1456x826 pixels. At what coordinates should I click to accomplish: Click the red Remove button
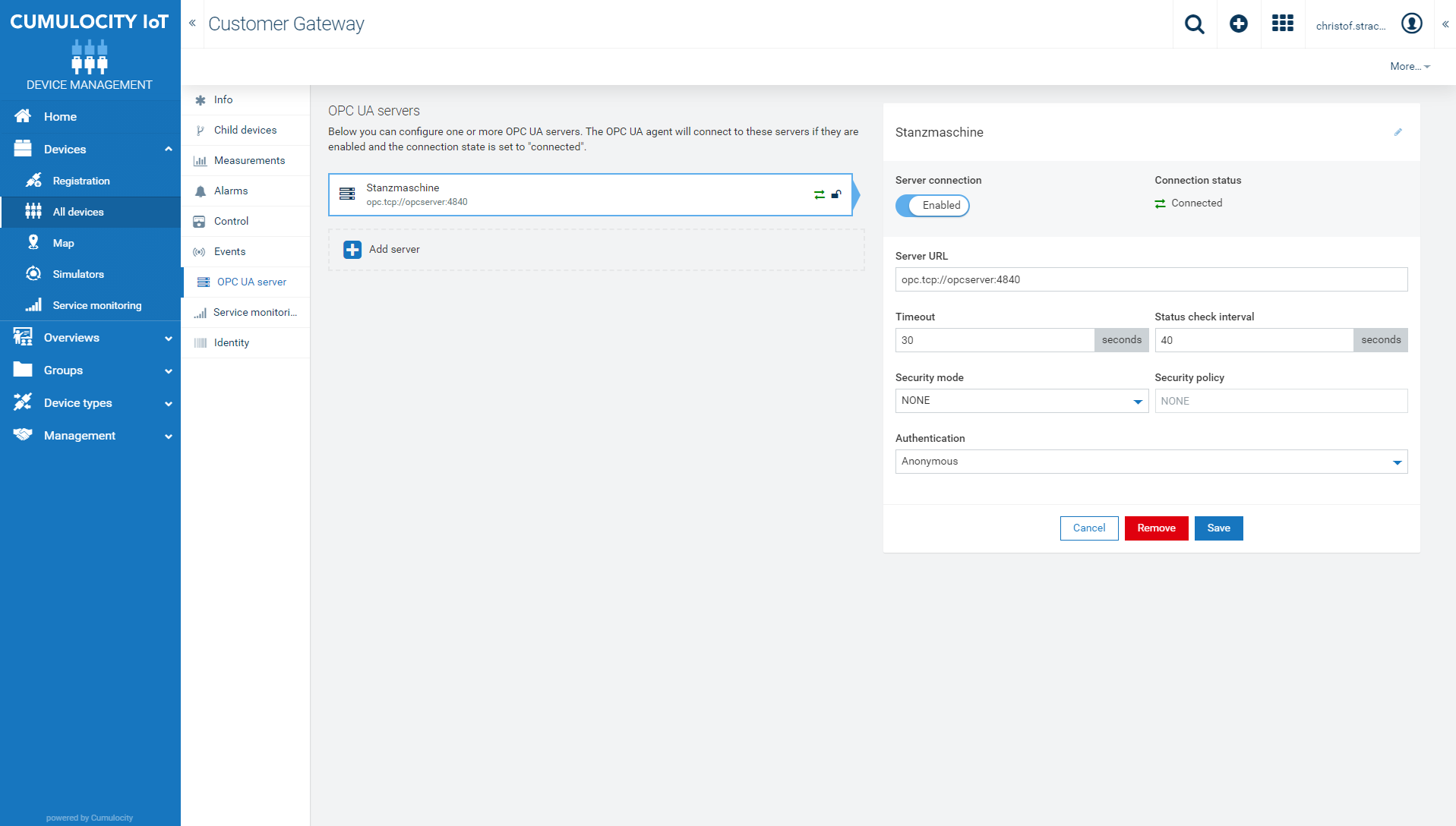point(1156,528)
